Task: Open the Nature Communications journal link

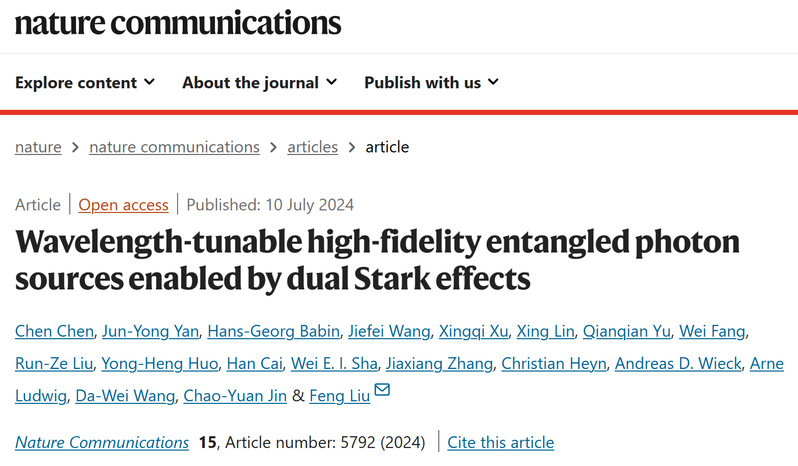Action: pyautogui.click(x=102, y=442)
